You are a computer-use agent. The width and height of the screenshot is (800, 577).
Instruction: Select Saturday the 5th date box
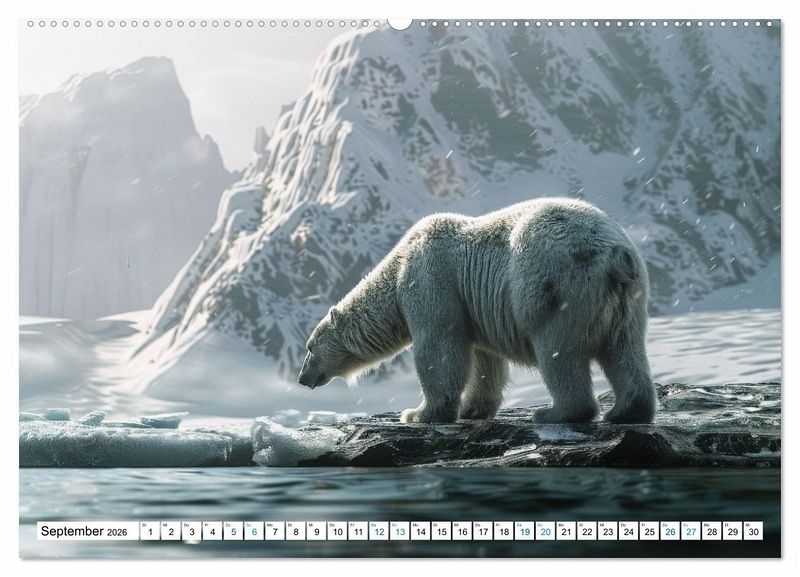pos(233,531)
